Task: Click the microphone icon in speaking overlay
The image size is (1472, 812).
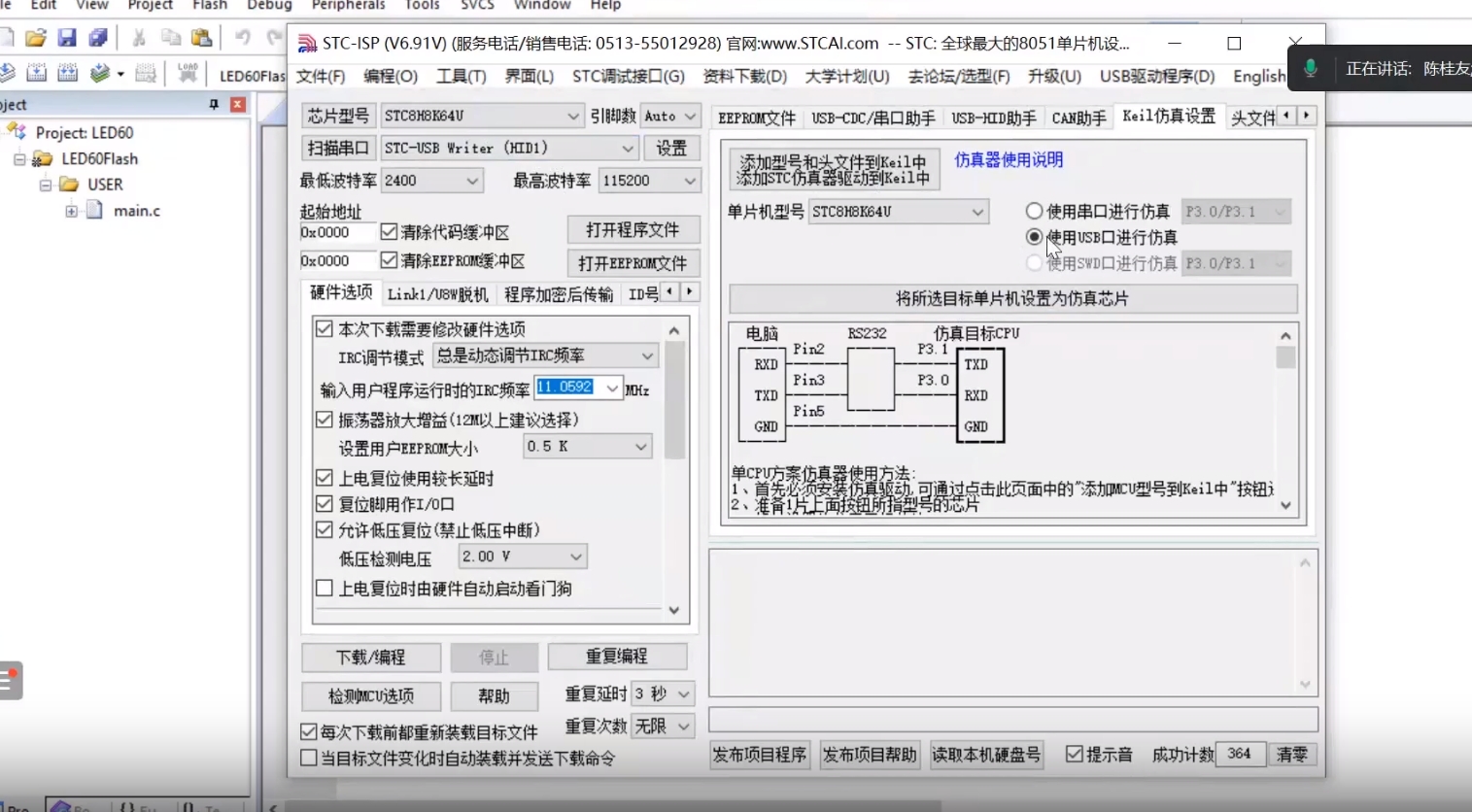Action: click(1310, 68)
